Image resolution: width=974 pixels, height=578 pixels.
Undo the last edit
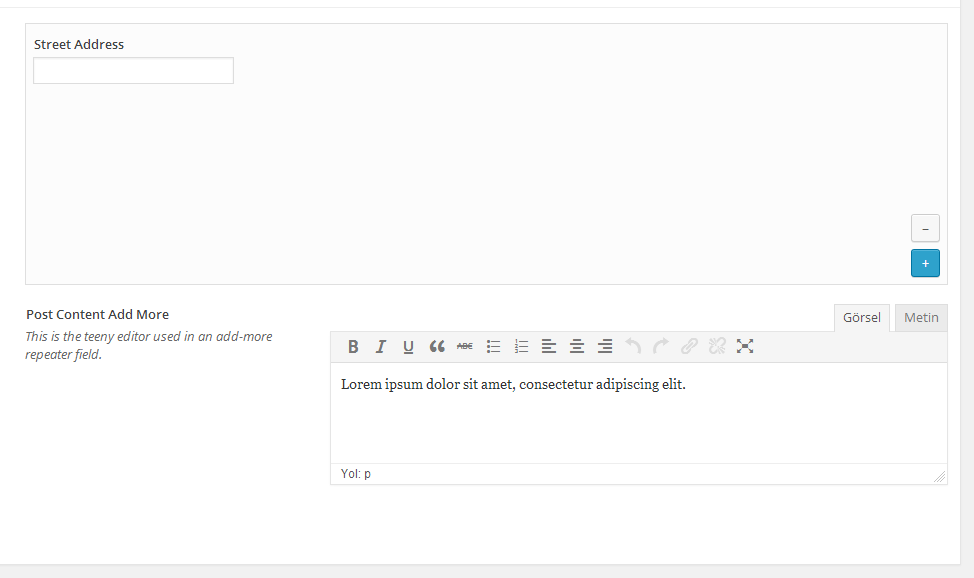click(633, 346)
